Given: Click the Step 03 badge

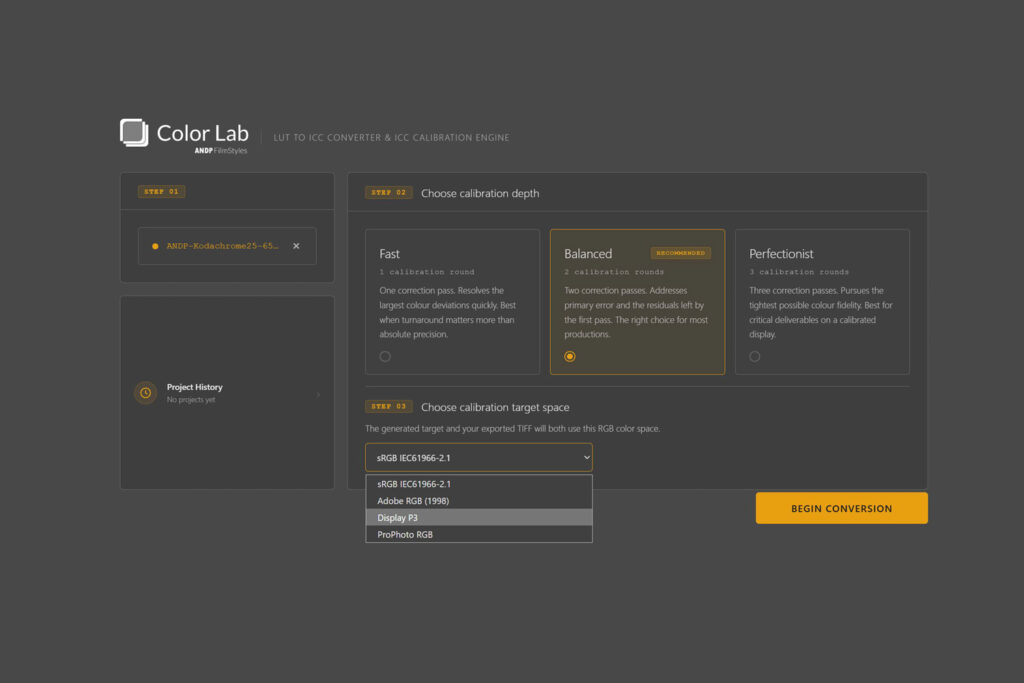Looking at the screenshot, I should click(x=389, y=406).
